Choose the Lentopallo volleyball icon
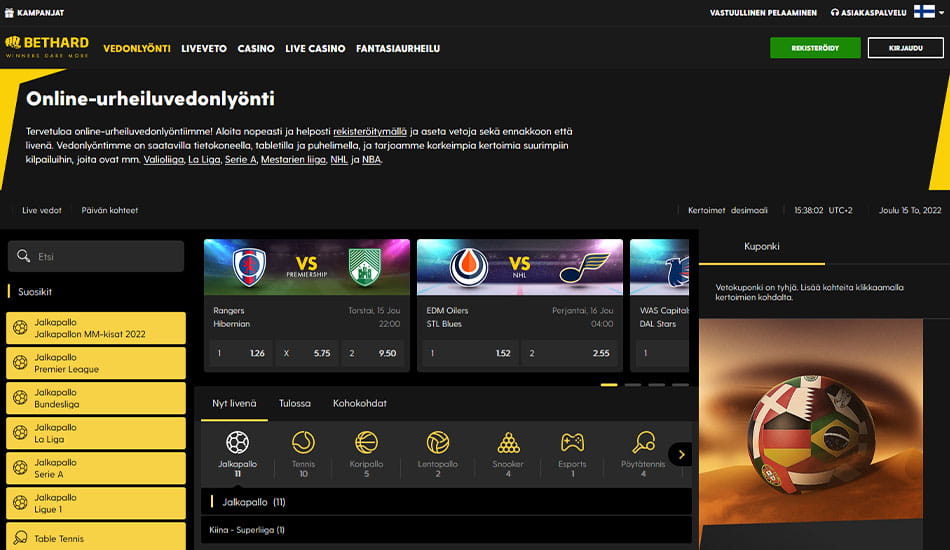Screen dimensions: 950x550 coord(437,443)
